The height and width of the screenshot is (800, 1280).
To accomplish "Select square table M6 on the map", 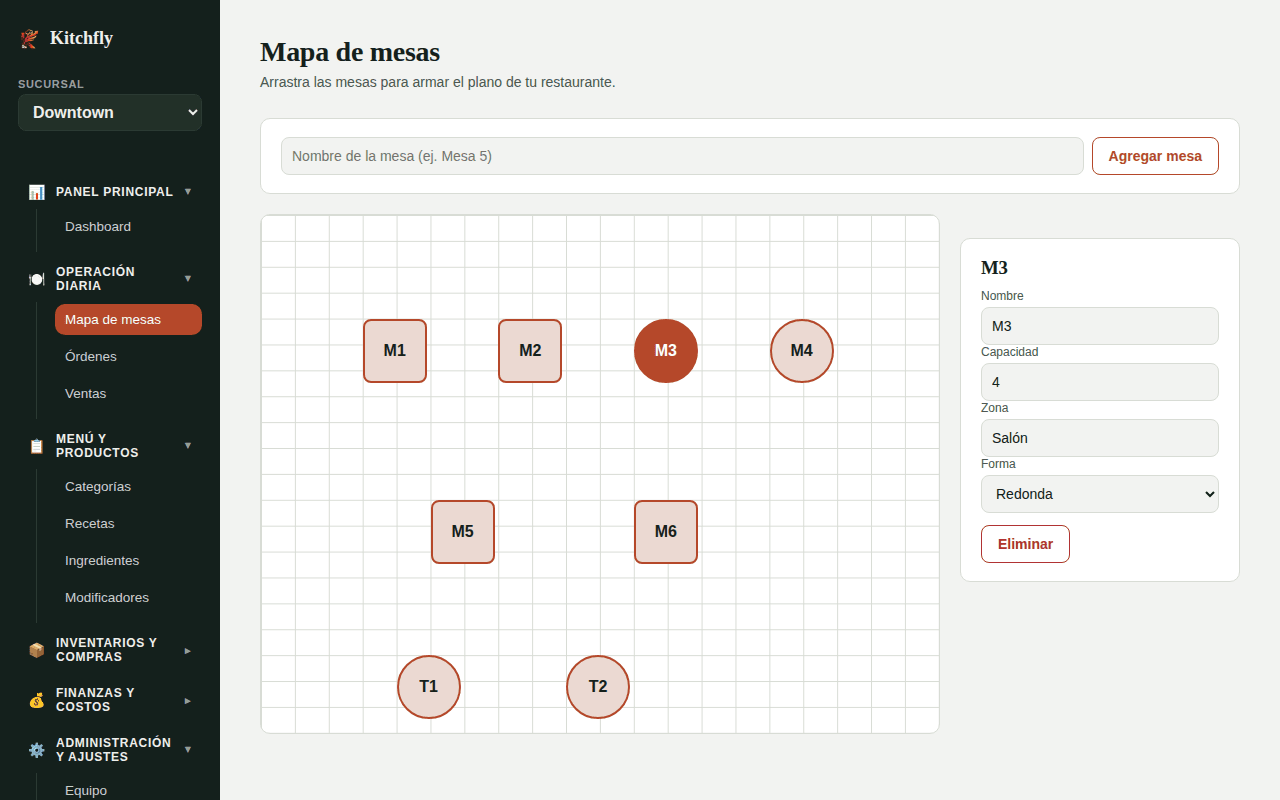I will click(666, 532).
